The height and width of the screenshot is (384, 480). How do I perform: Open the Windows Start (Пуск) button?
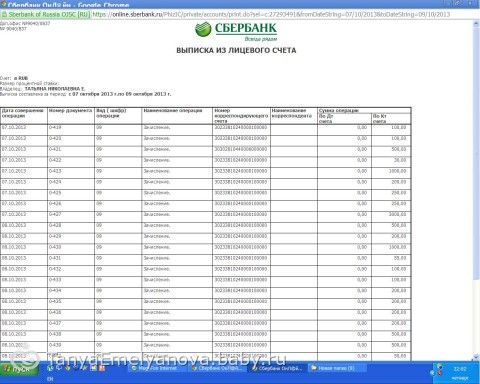pos(19,369)
